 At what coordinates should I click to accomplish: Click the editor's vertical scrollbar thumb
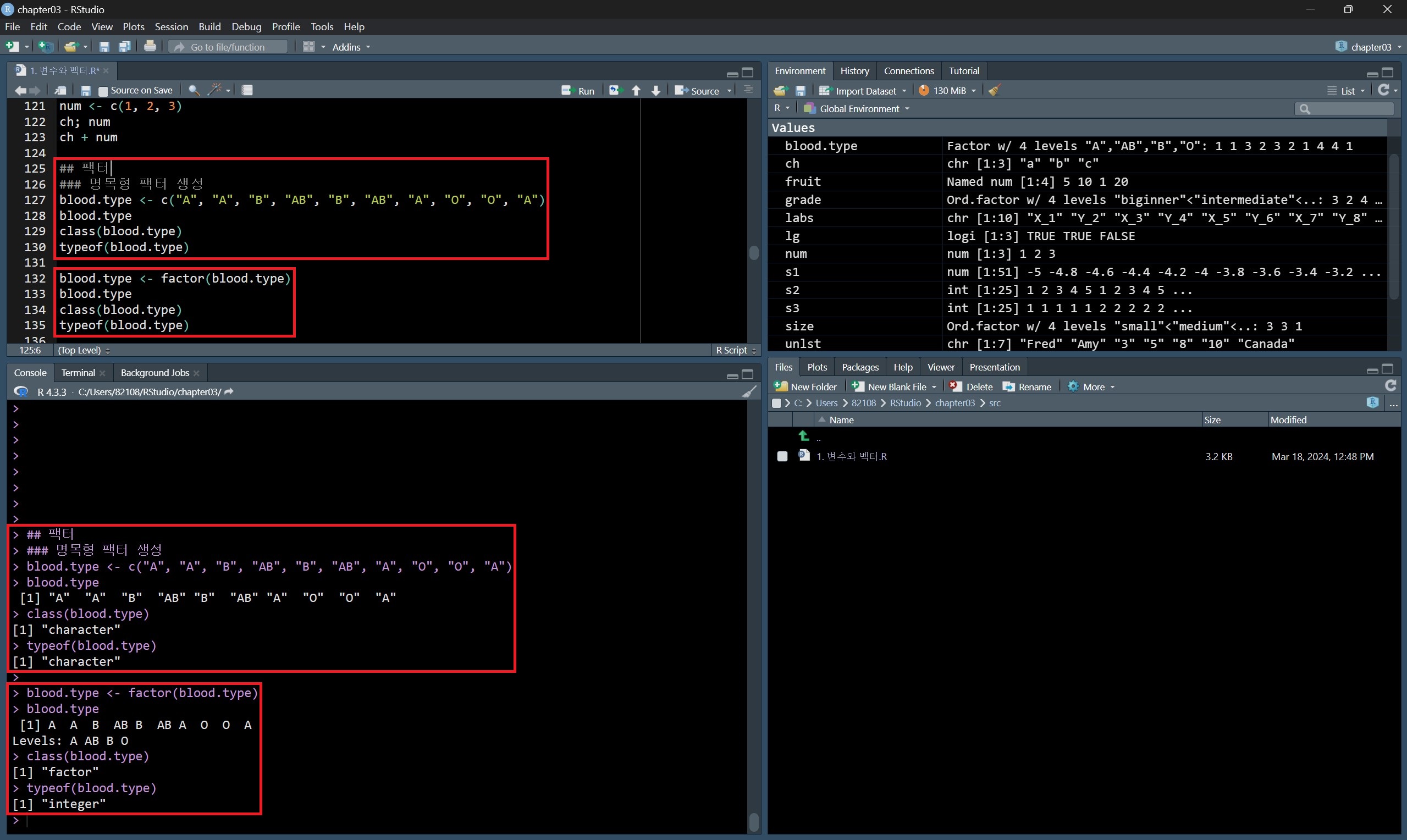pyautogui.click(x=753, y=252)
